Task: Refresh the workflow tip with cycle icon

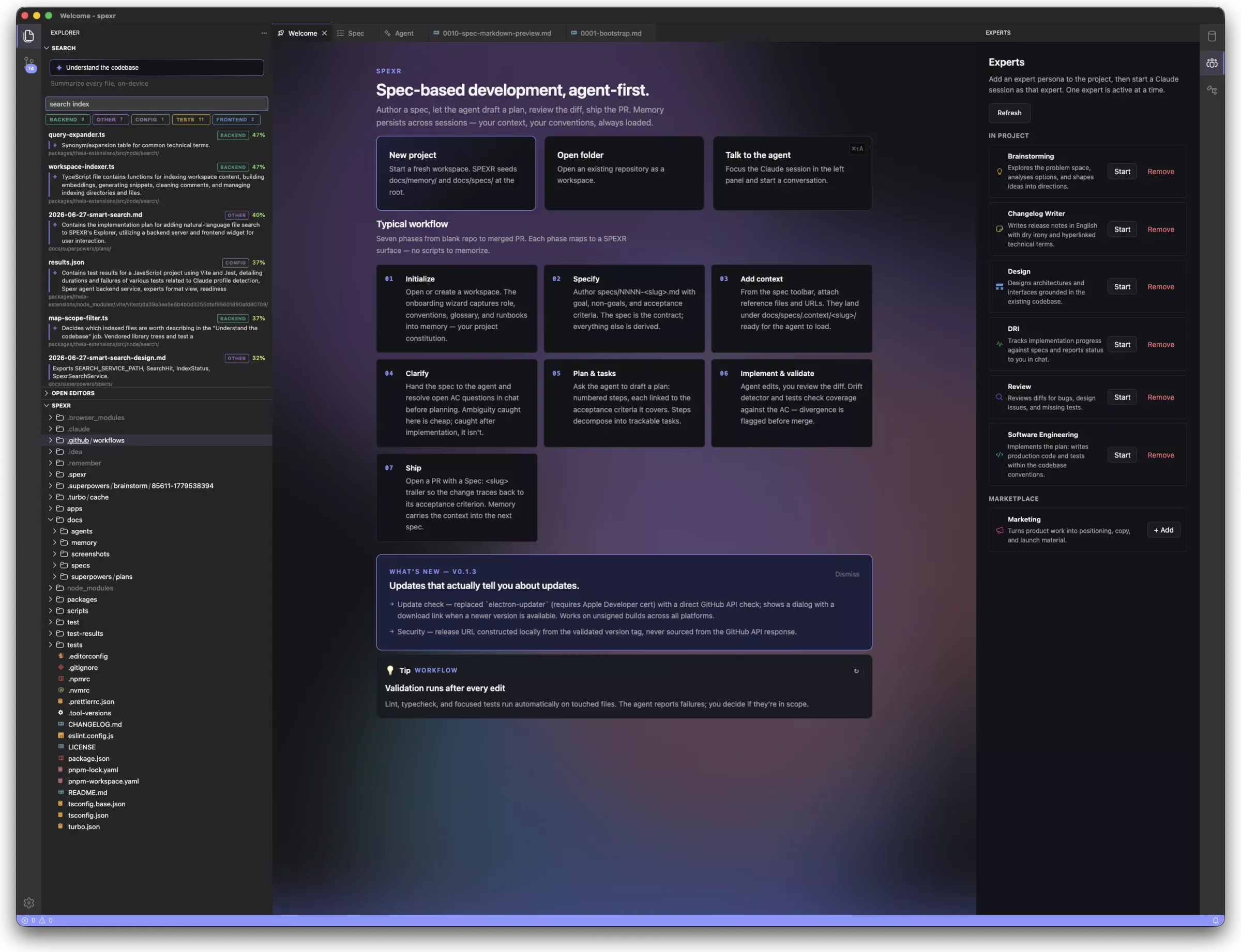Action: (x=856, y=671)
